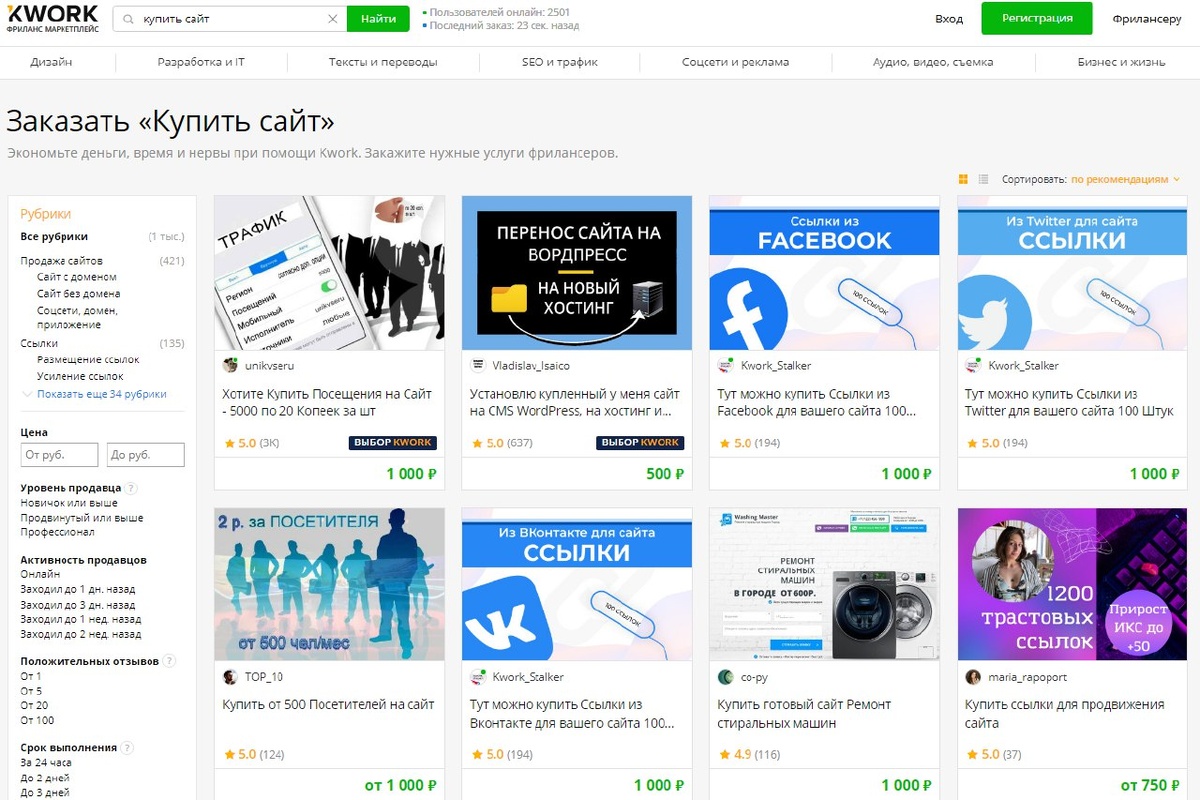
Task: Open Дизайн category menu
Action: tap(51, 62)
